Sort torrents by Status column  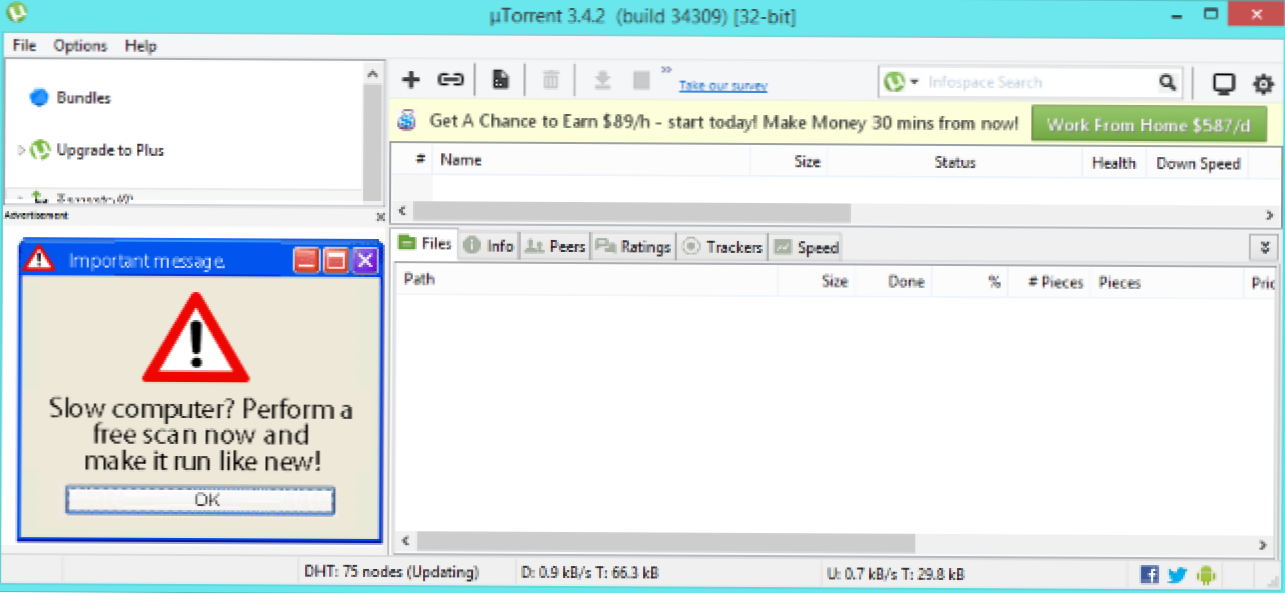tap(955, 162)
